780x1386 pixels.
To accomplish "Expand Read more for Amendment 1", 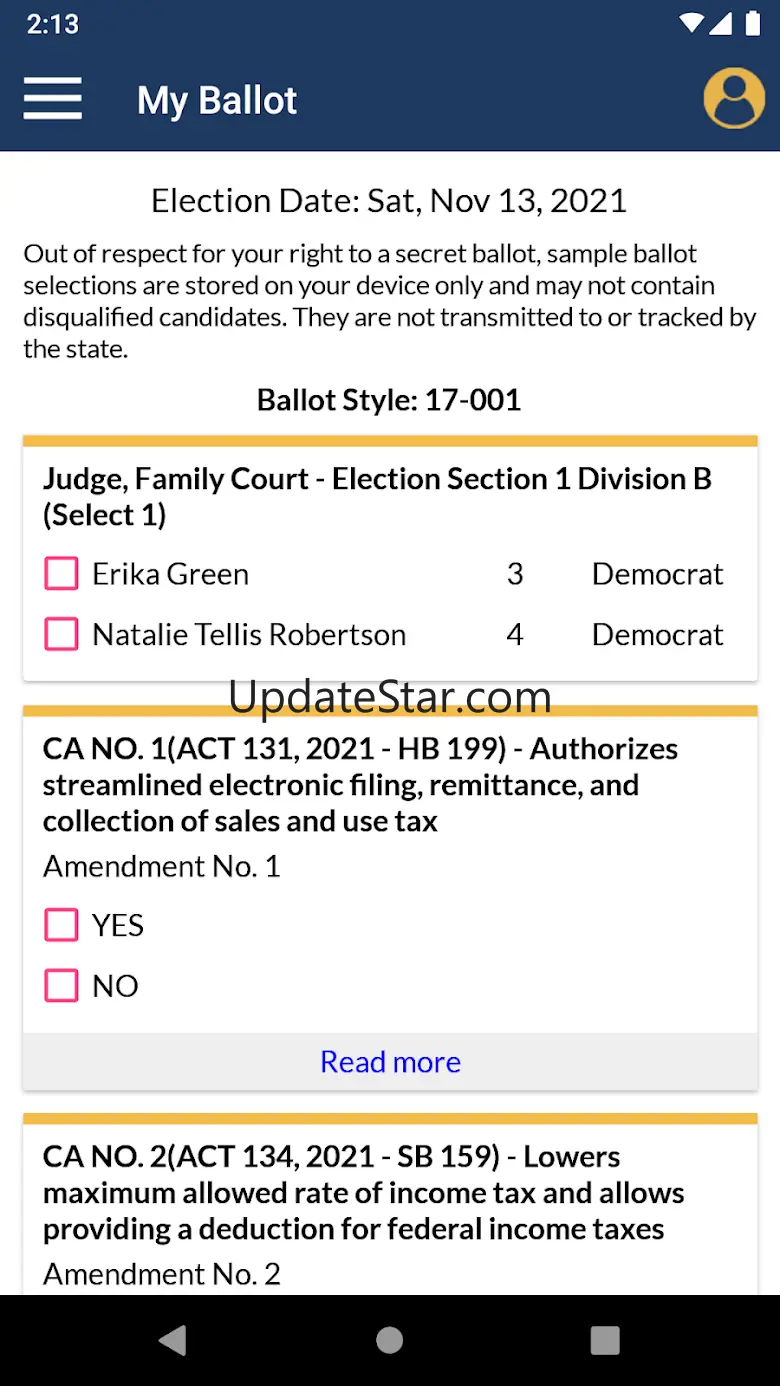I will coord(390,1062).
